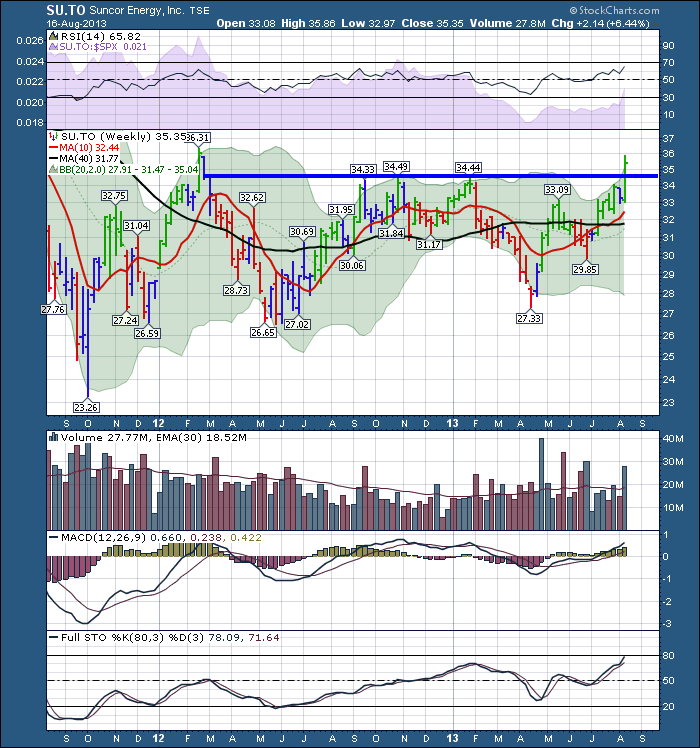Click the 34.44 high price annotation
The image size is (700, 748).
coord(468,167)
